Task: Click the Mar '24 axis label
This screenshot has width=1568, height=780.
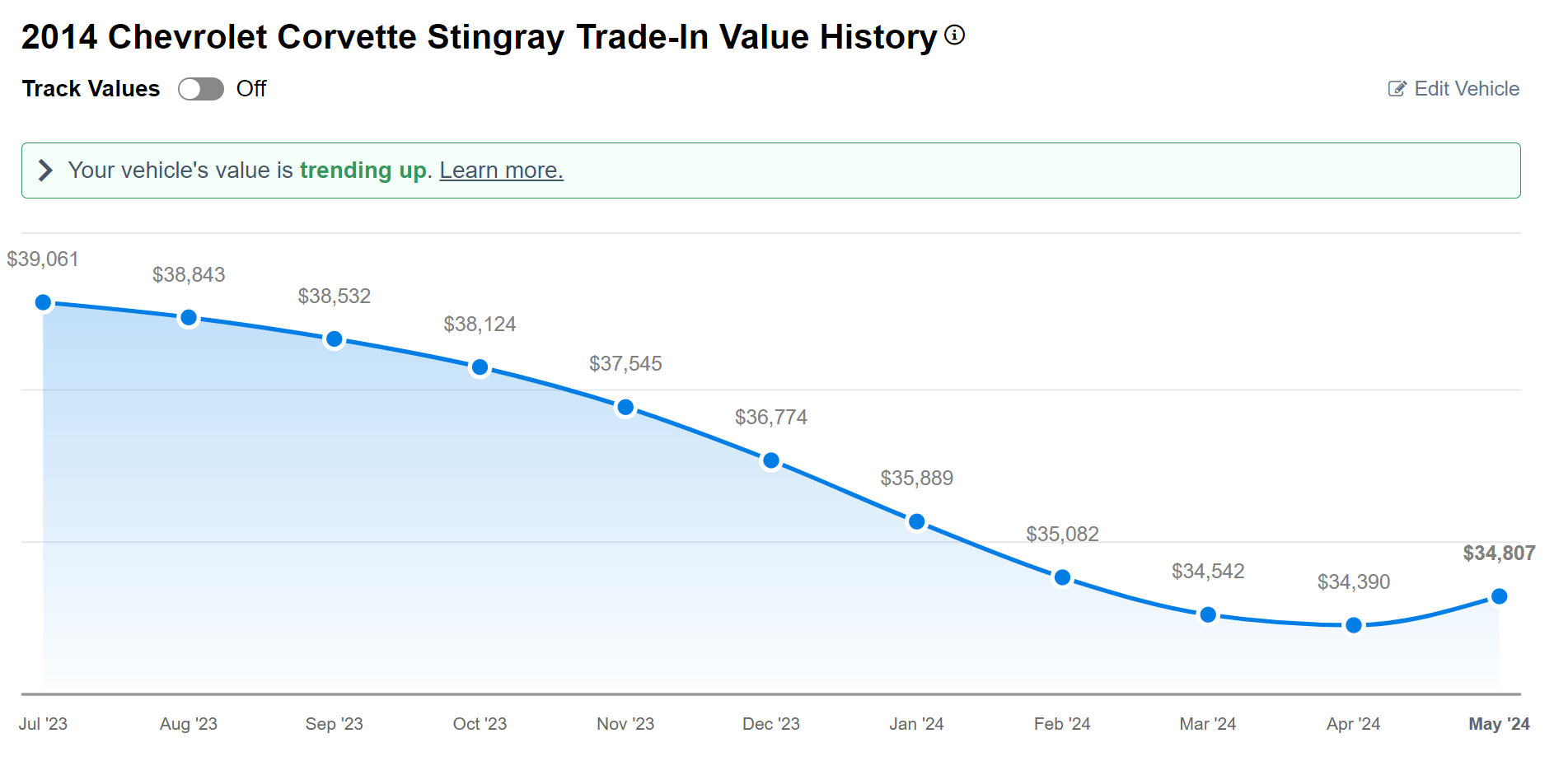Action: point(1207,724)
